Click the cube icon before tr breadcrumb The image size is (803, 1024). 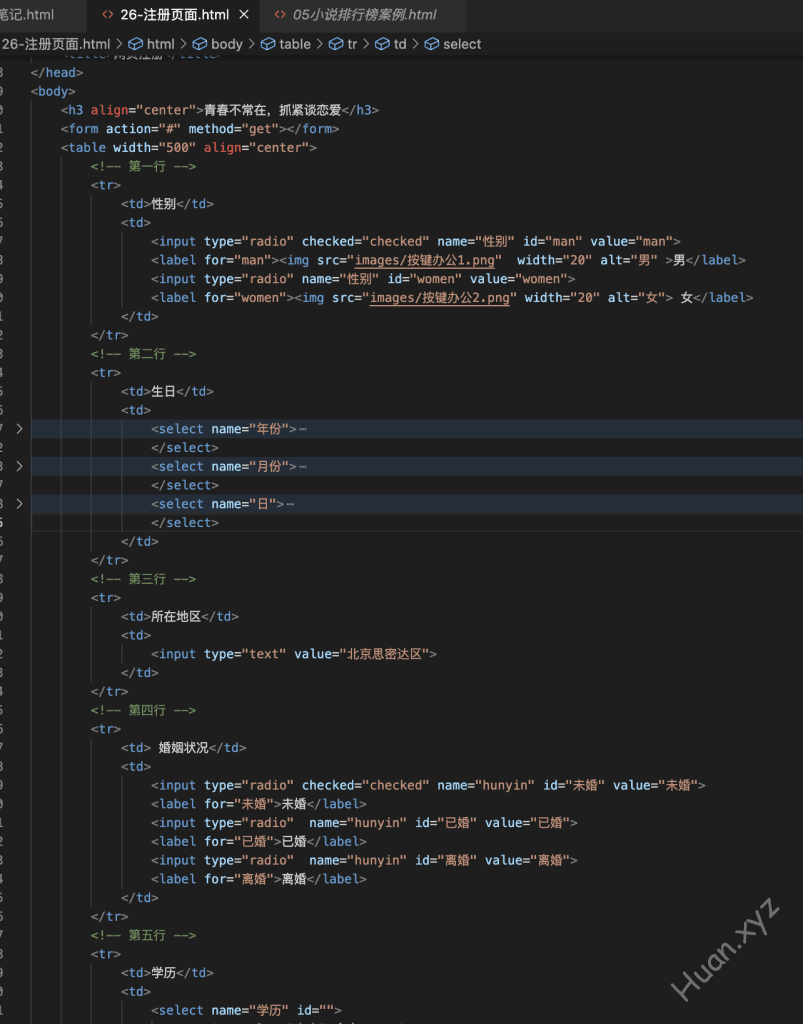coord(336,44)
